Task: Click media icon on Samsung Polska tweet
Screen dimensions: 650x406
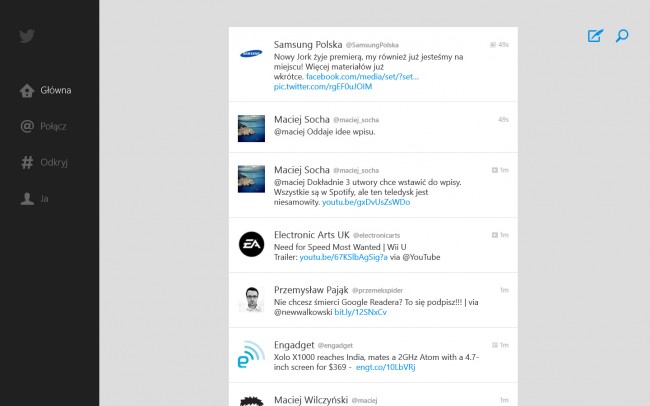Action: click(x=493, y=45)
